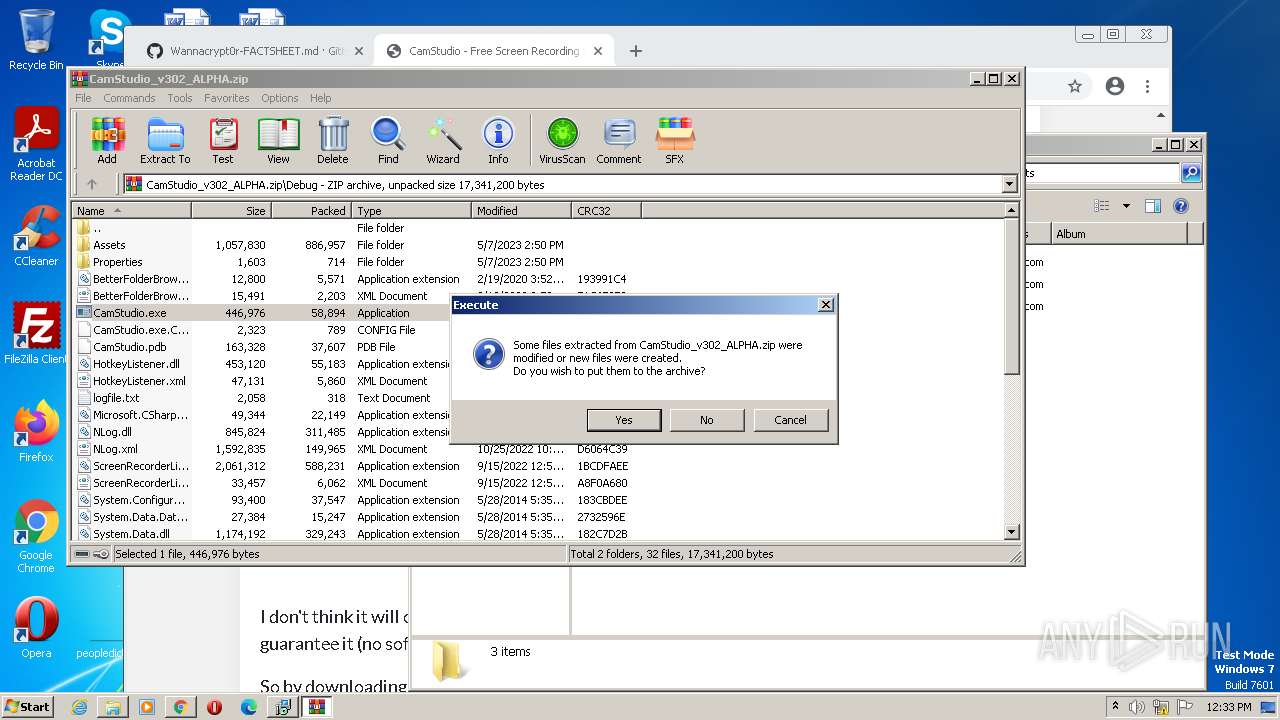Click Cancel in the Execute dialog
This screenshot has width=1280, height=720.
790,420
